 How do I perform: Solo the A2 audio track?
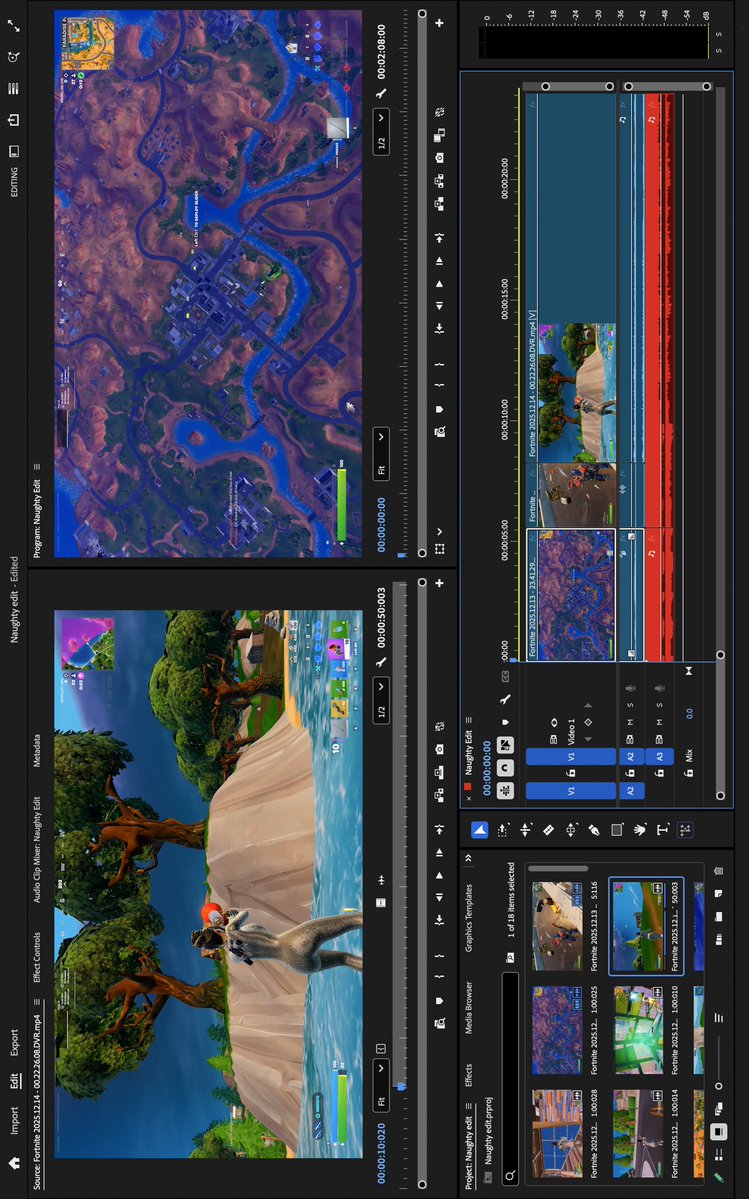631,705
